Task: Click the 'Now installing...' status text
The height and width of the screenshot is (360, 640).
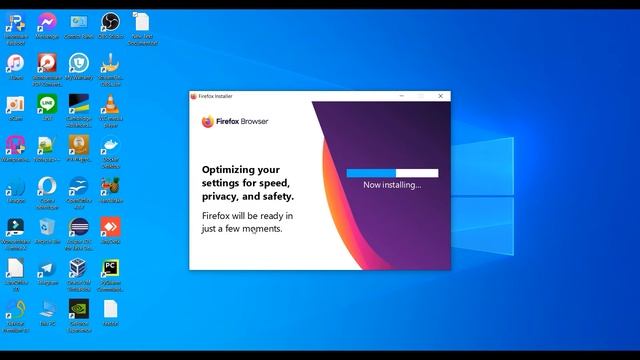Action: coord(392,185)
